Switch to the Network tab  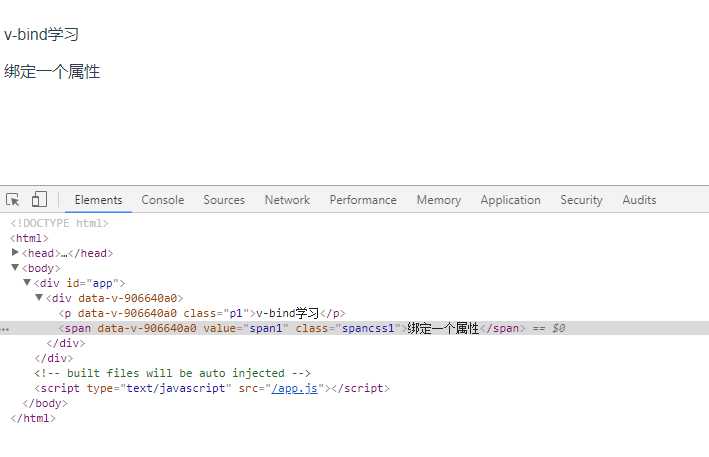coord(287,200)
